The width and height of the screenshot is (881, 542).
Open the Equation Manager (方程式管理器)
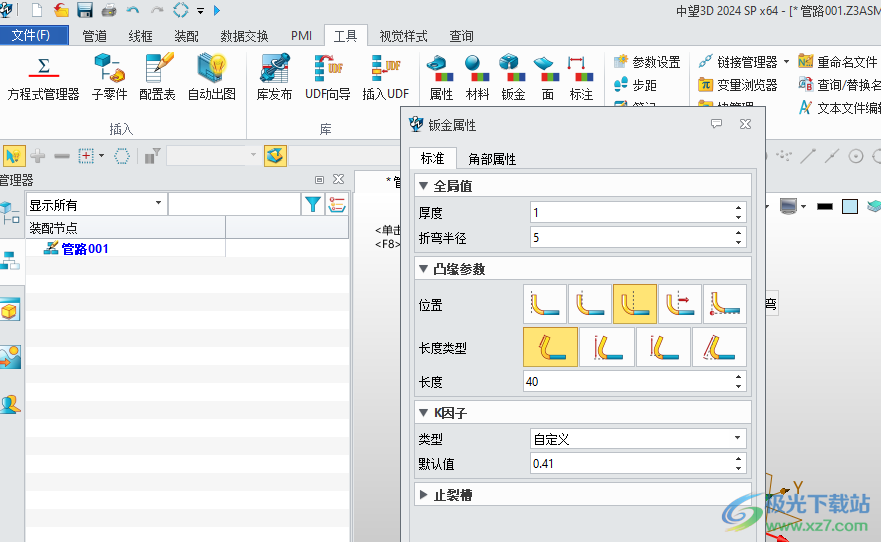43,78
